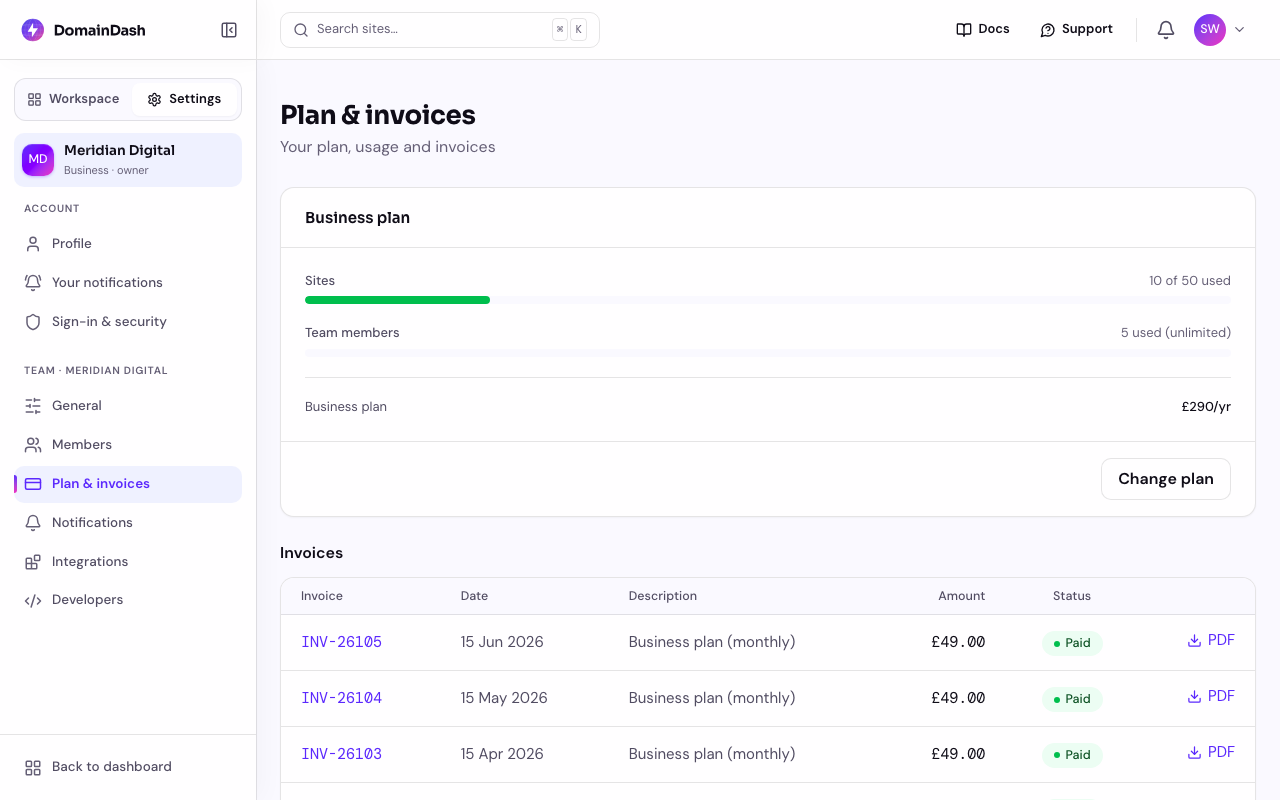
Task: Open Support chat icon
Action: coord(1048,30)
